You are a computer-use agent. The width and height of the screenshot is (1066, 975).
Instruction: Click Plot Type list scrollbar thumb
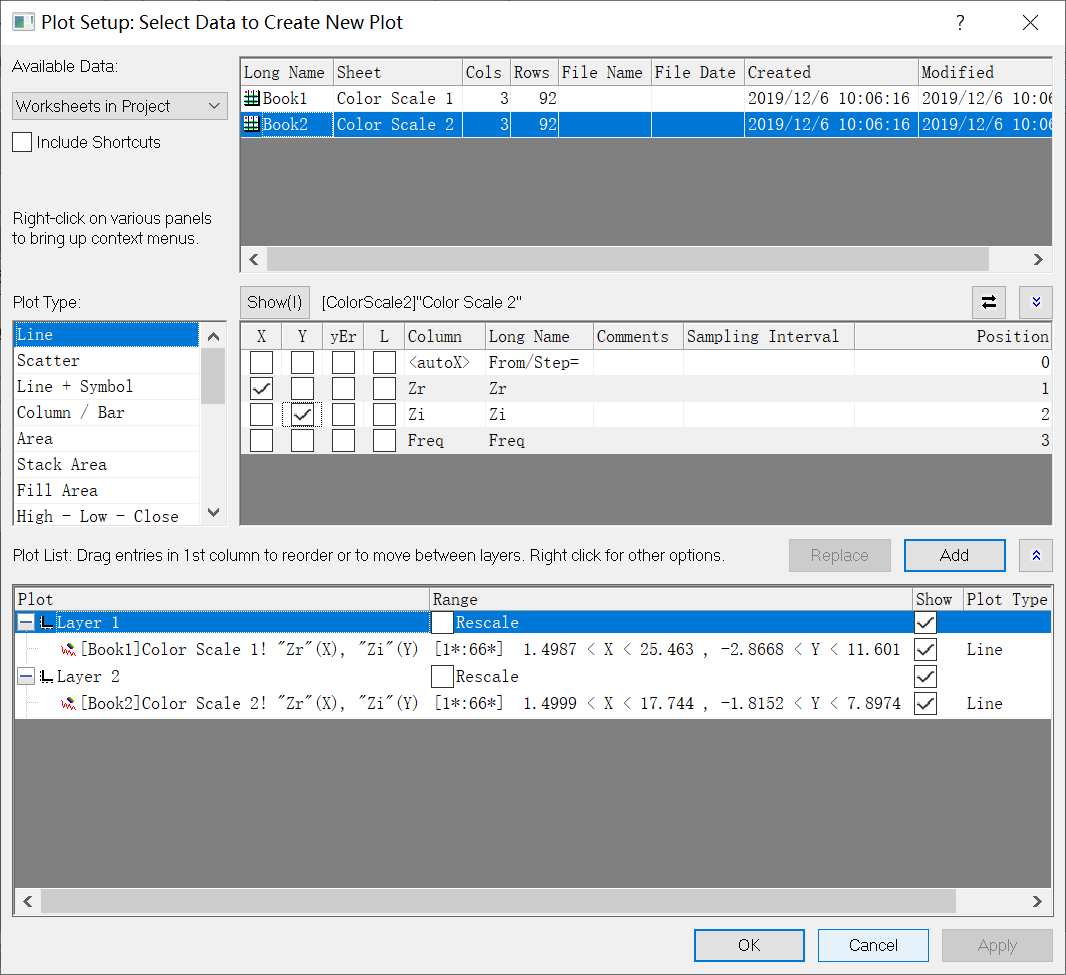click(x=213, y=376)
